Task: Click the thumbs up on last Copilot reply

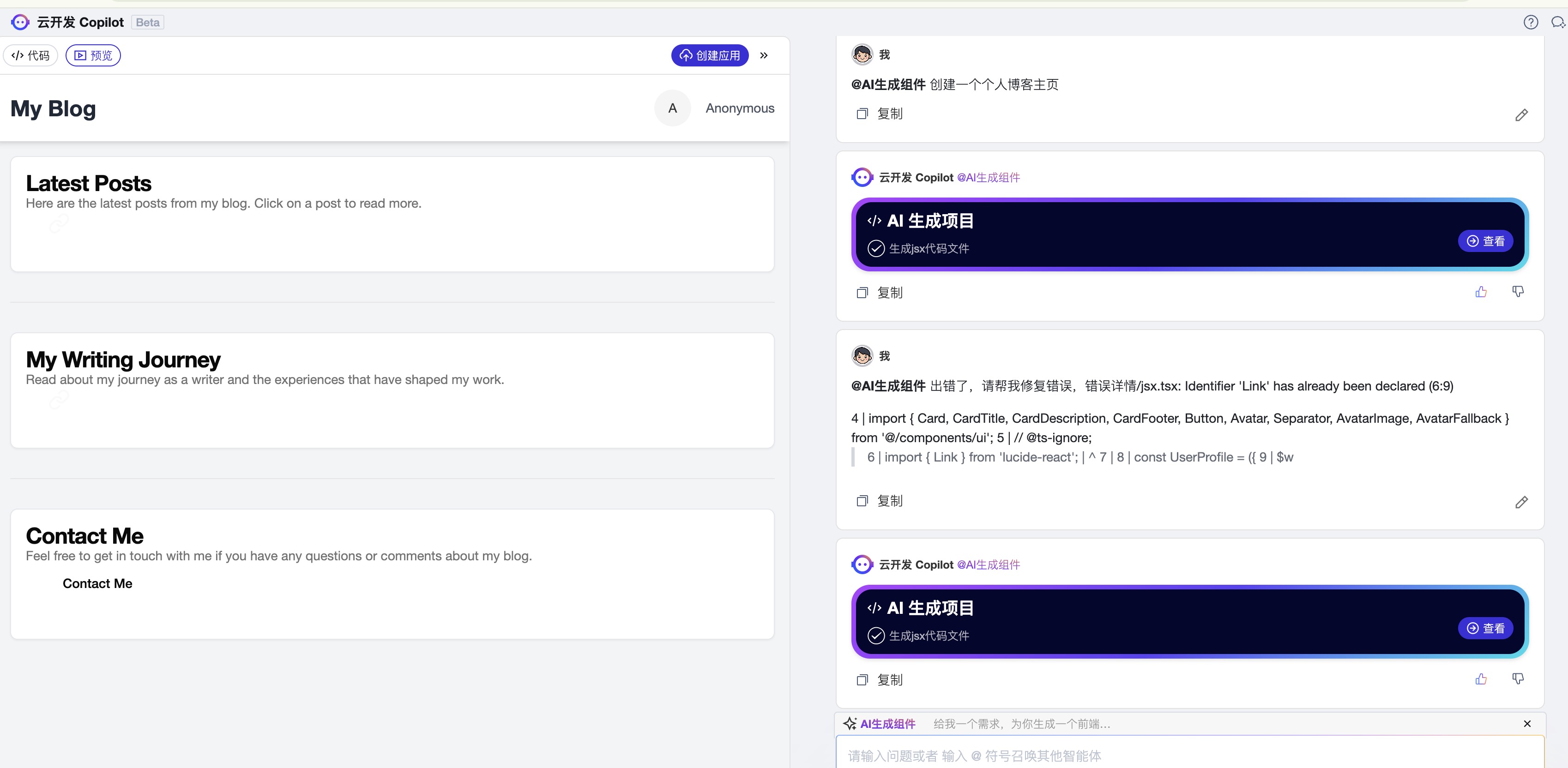Action: click(1480, 679)
